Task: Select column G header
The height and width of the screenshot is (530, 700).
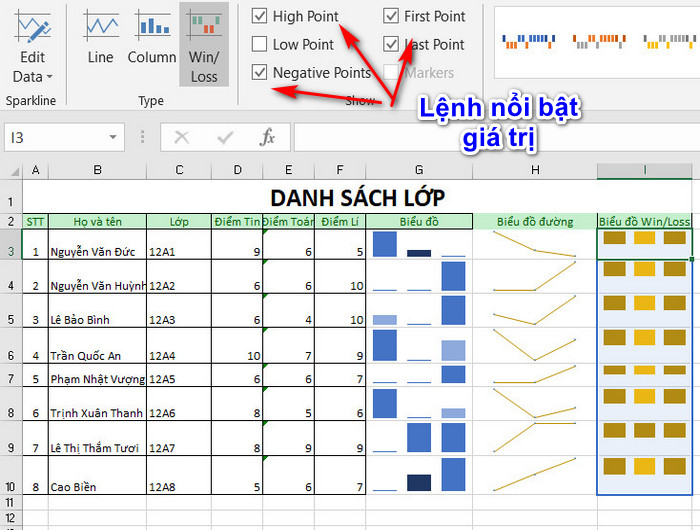Action: (419, 170)
